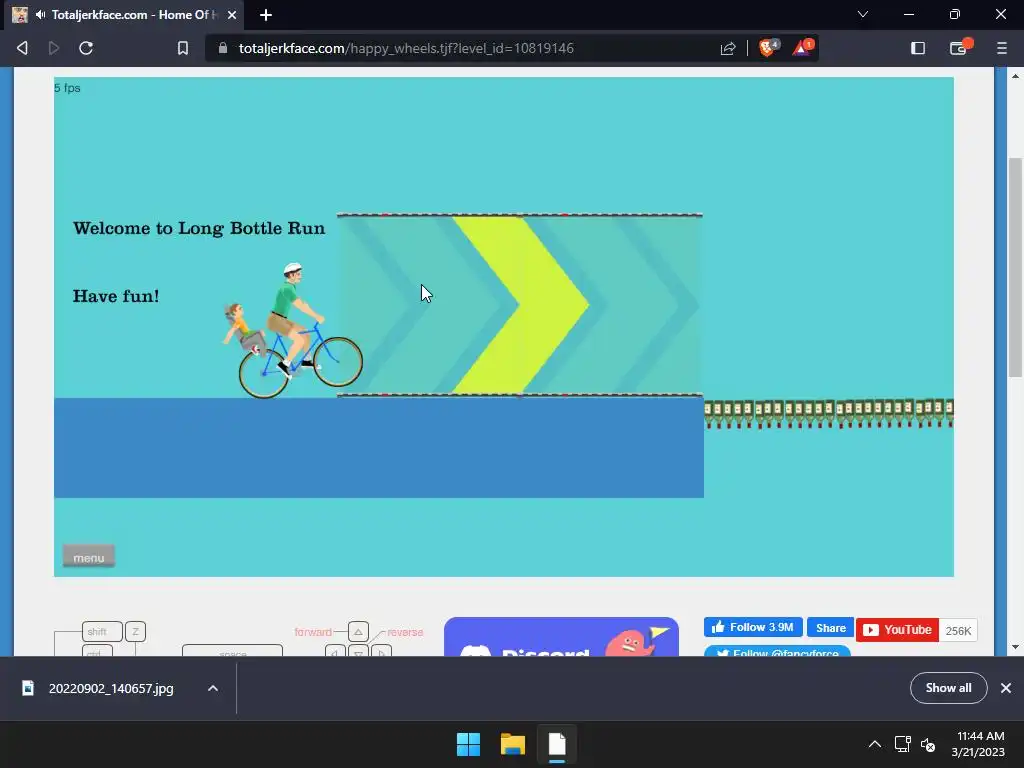The image size is (1024, 768).
Task: Reload the page with the refresh icon
Action: coord(86,48)
